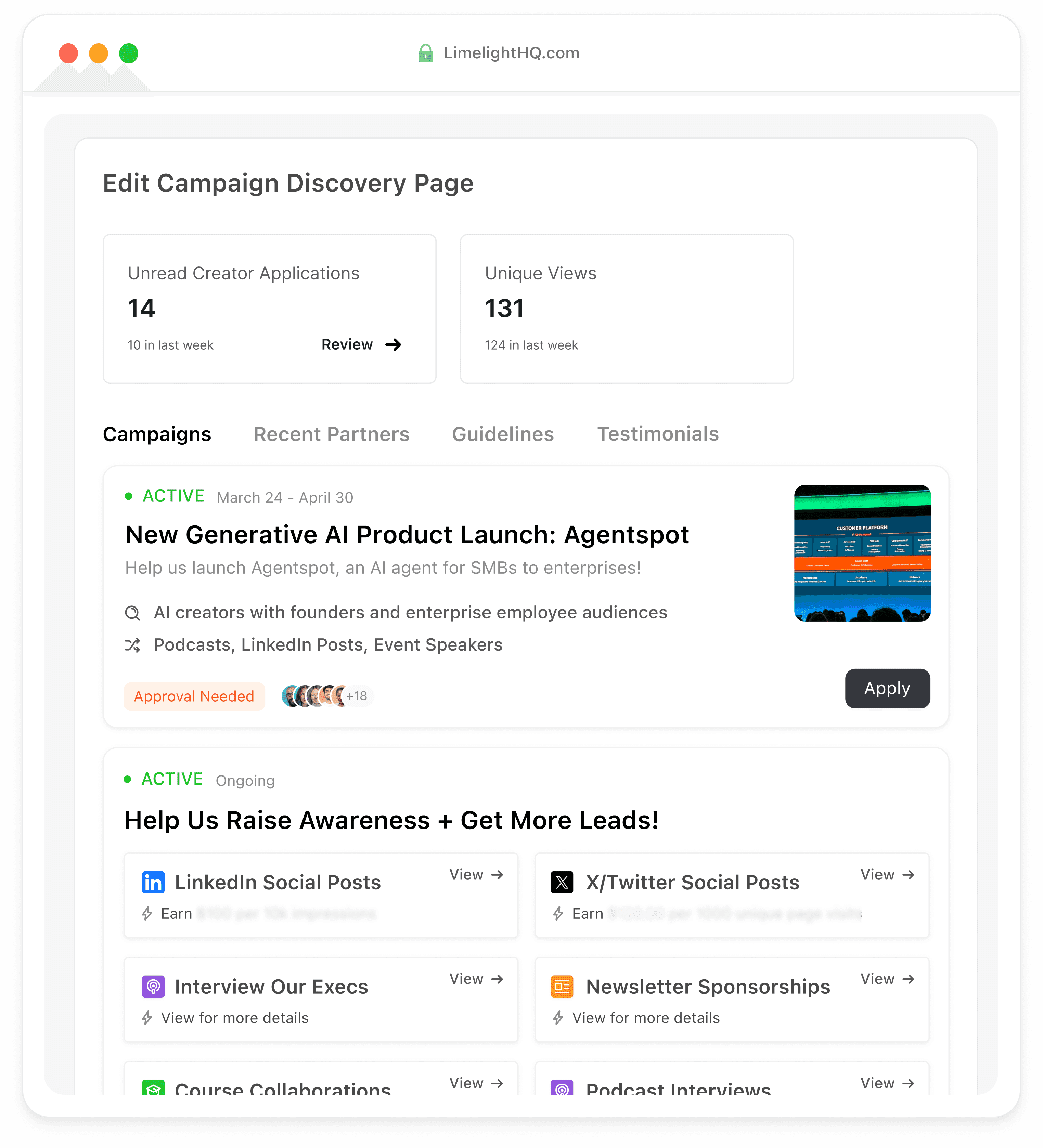Open the Unique Views stat card
This screenshot has height=1148, width=1043.
[x=627, y=309]
